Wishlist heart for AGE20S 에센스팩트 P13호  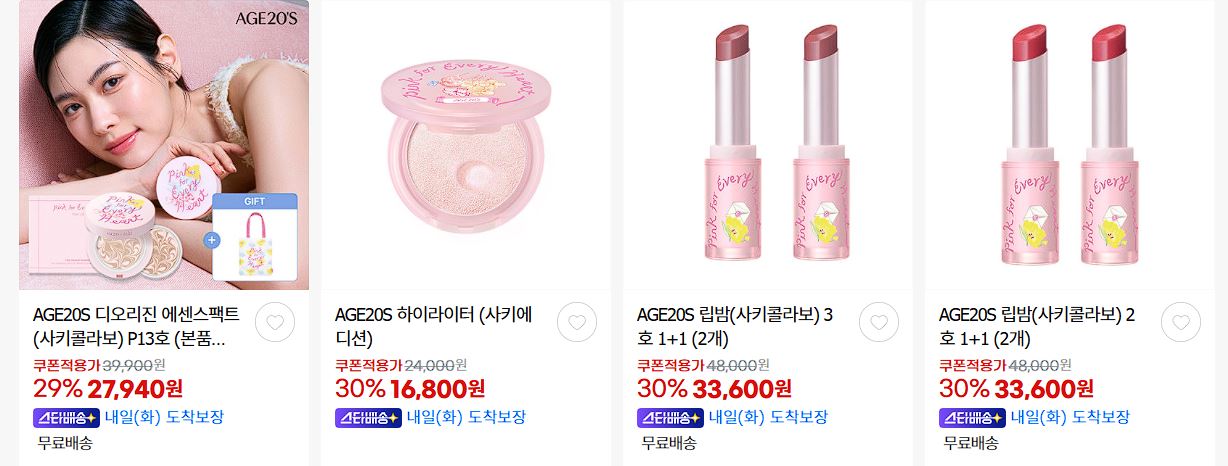[x=275, y=322]
